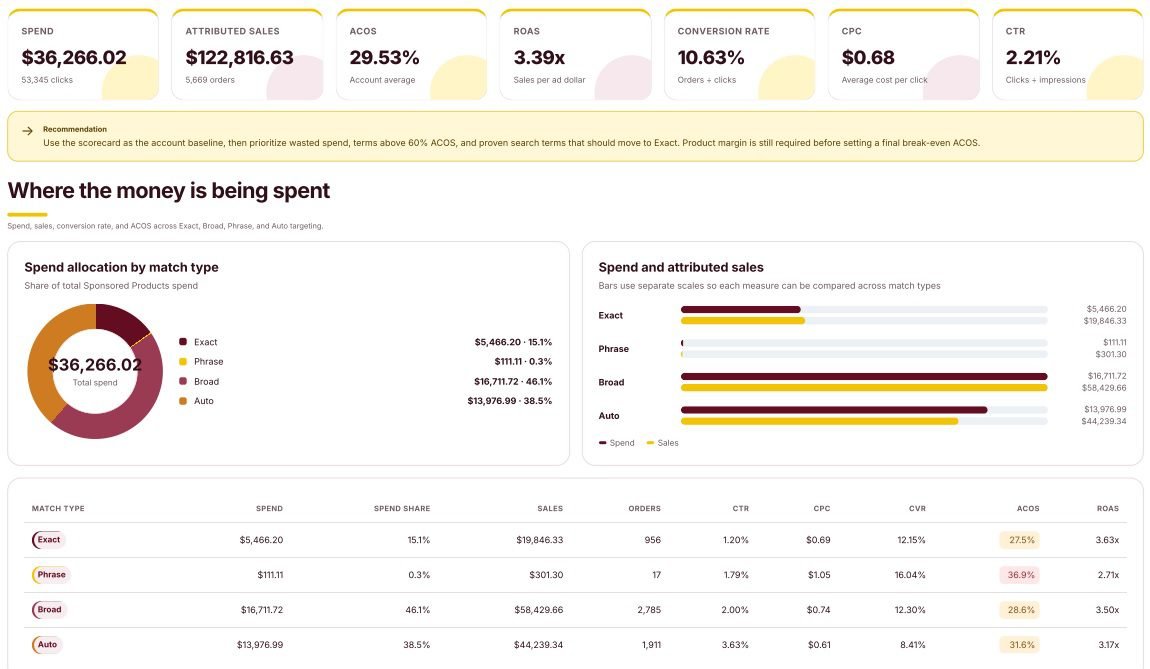Click the Exact legend color dot
Screen dimensions: 1150x669
[183, 342]
